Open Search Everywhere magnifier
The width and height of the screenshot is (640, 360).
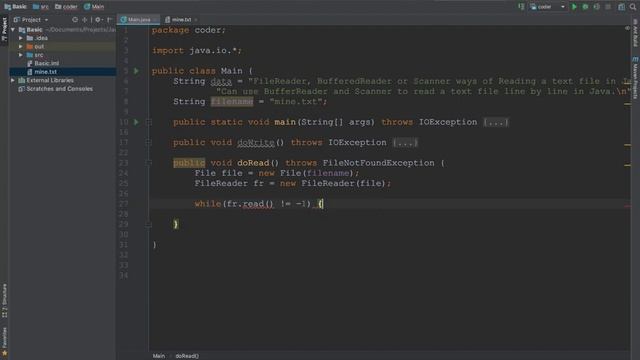pyautogui.click(x=633, y=7)
